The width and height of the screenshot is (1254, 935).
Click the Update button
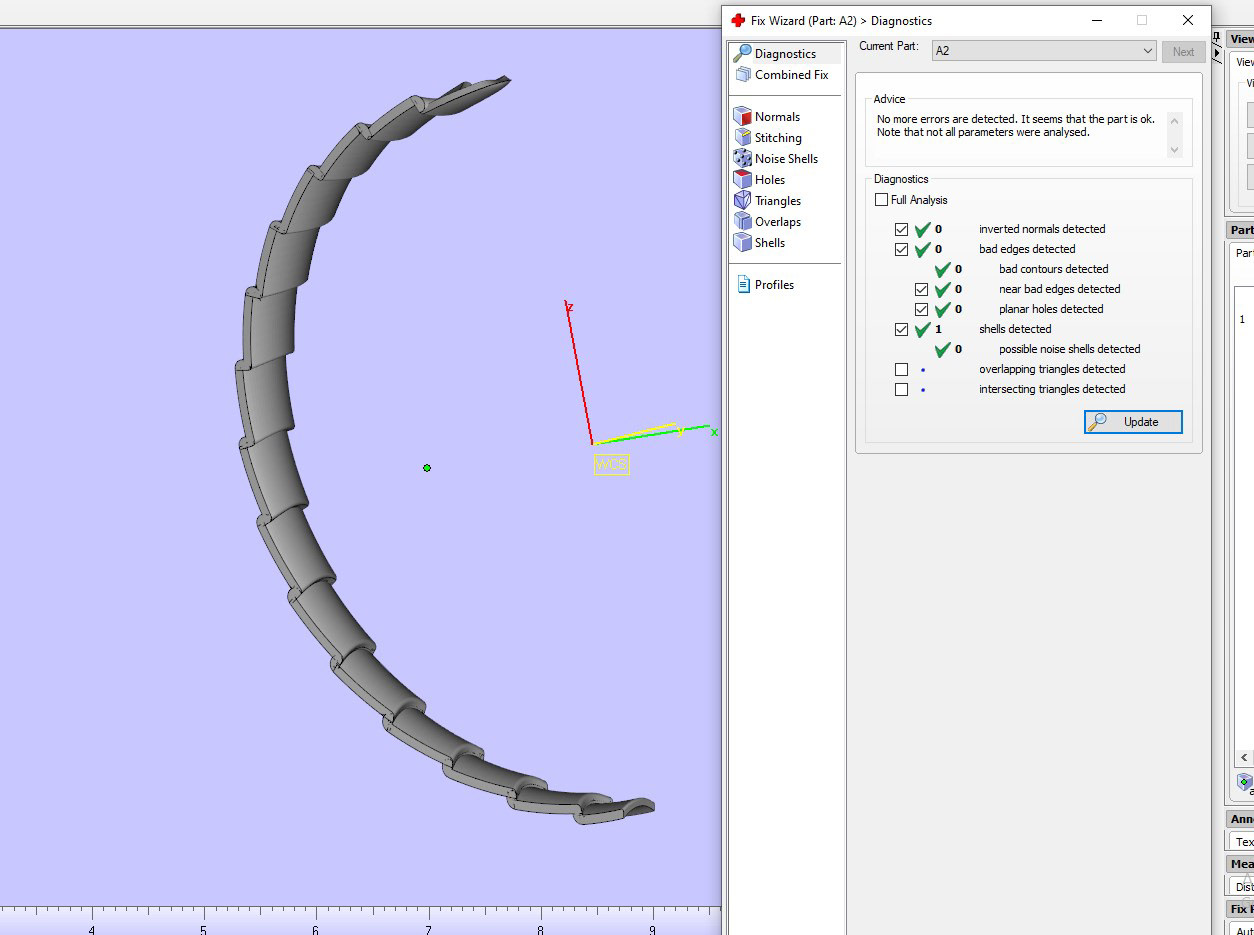coord(1133,422)
